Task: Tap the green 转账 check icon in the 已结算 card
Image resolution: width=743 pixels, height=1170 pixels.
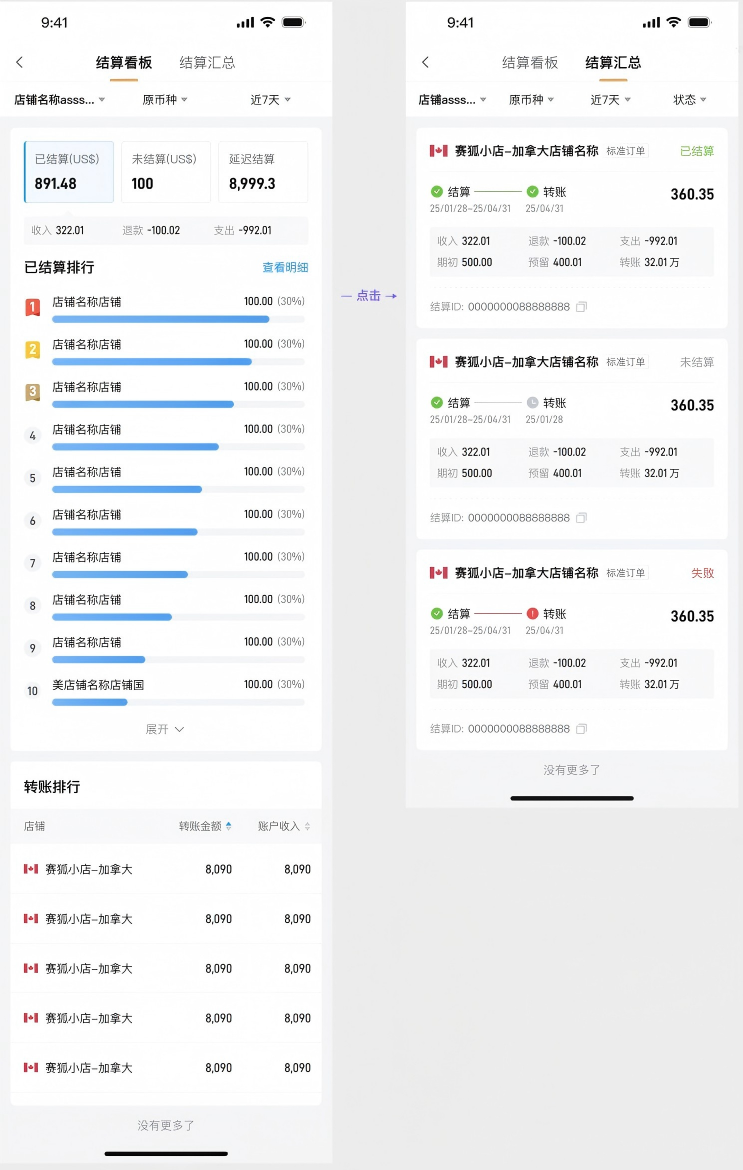Action: coord(533,192)
